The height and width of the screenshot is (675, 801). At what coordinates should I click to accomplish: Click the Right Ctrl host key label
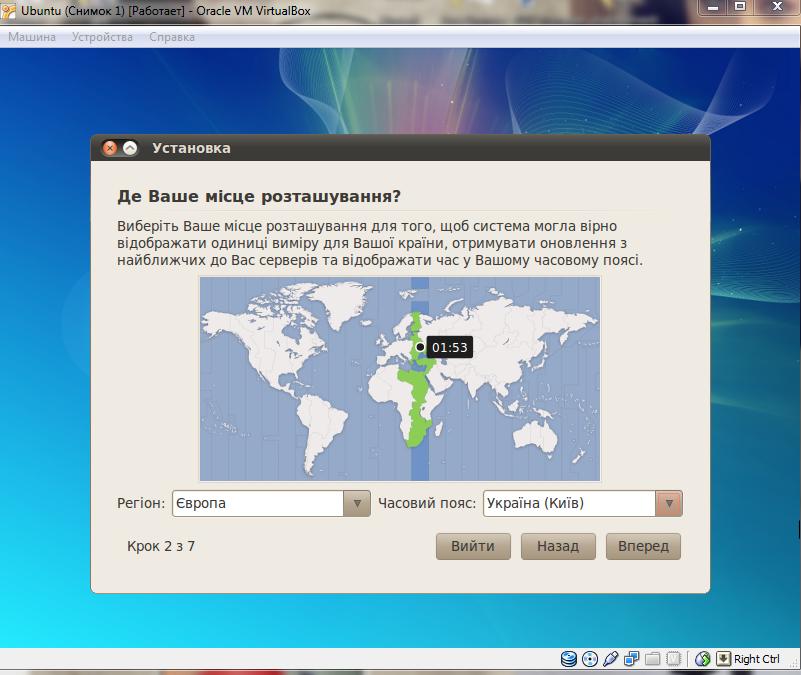pyautogui.click(x=757, y=659)
